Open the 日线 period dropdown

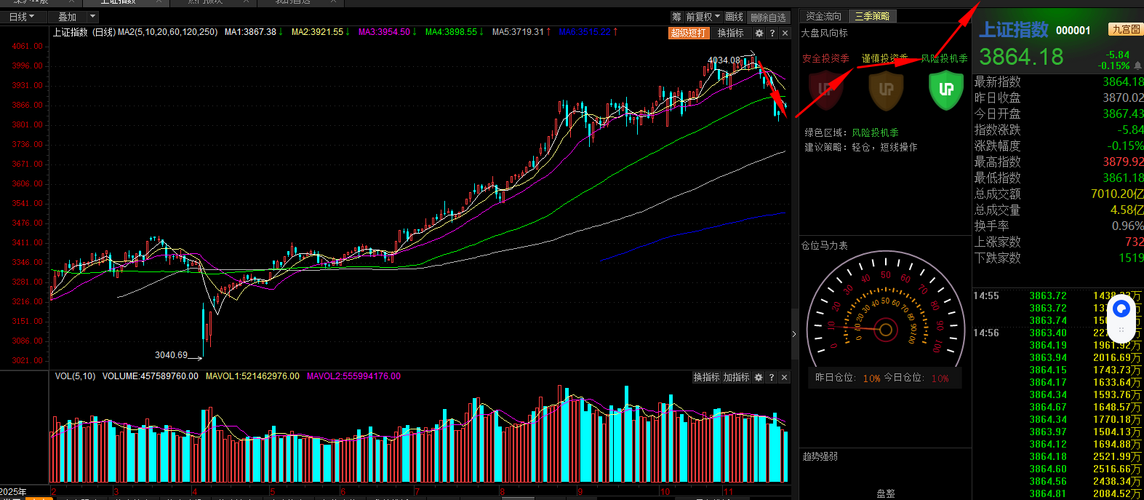pyautogui.click(x=24, y=17)
